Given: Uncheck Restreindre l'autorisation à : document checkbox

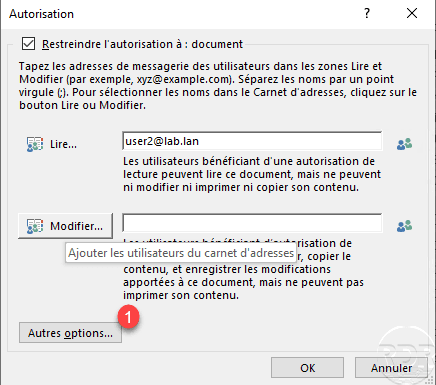Looking at the screenshot, I should coord(28,44).
